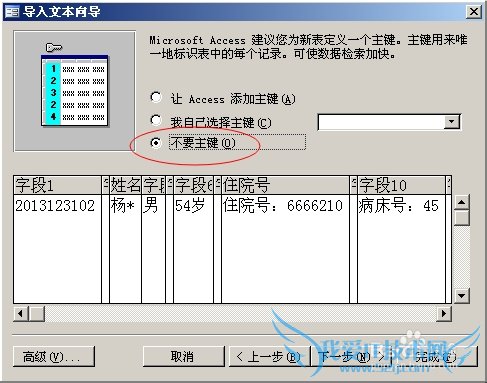Go back with 上一步 button

pos(269,357)
